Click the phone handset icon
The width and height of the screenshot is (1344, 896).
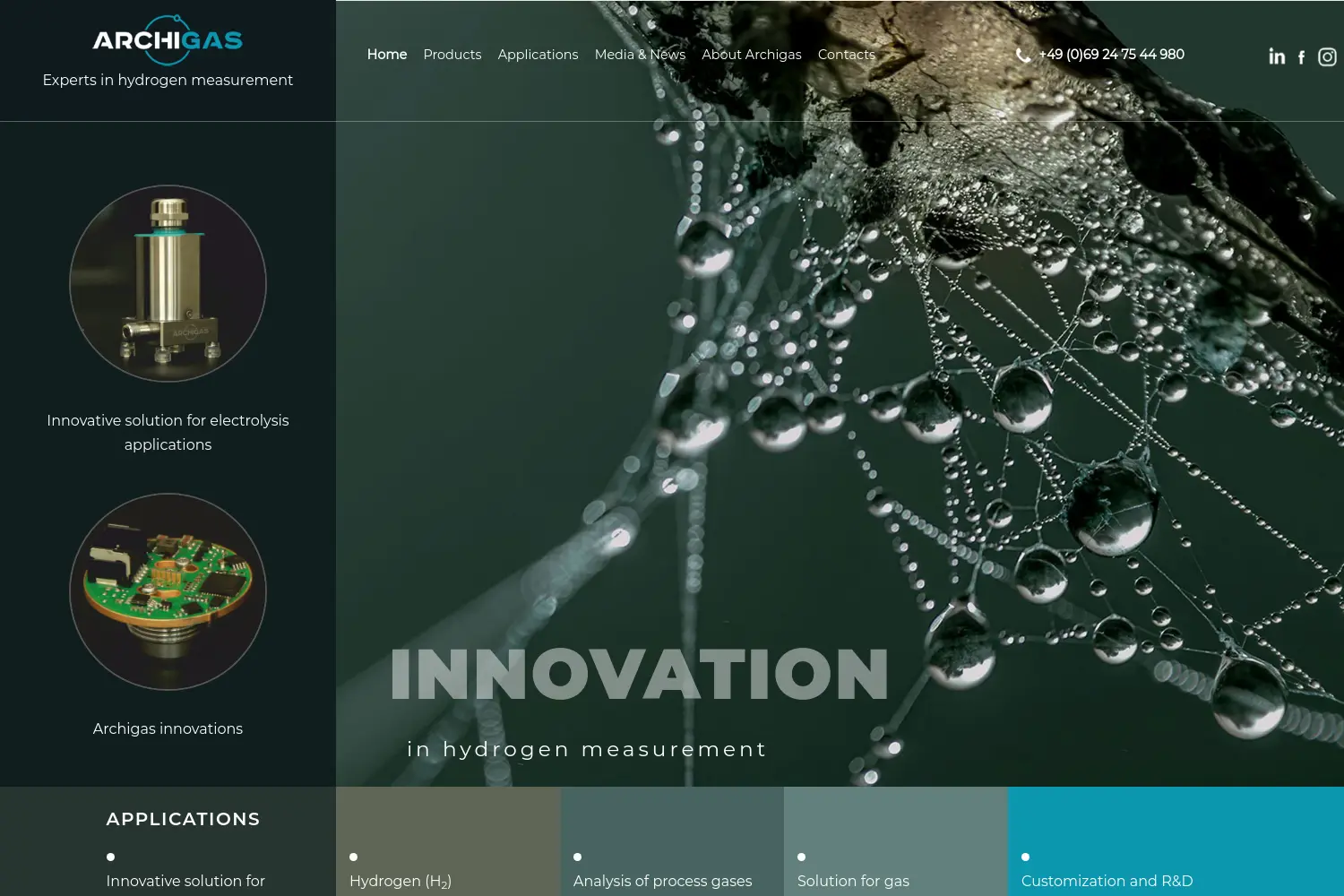[x=1022, y=55]
